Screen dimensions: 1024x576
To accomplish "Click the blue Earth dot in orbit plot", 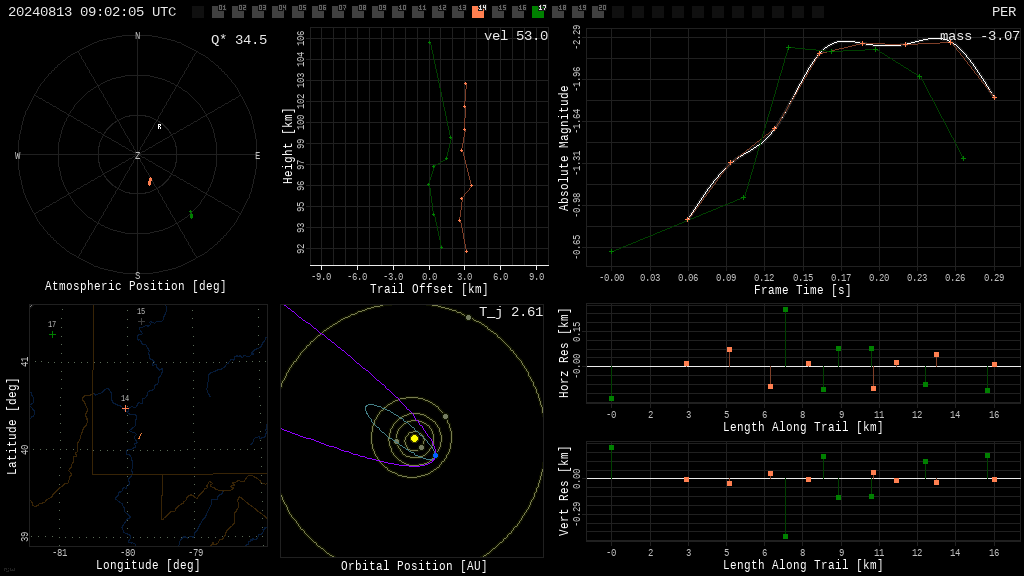I will coord(436,455).
